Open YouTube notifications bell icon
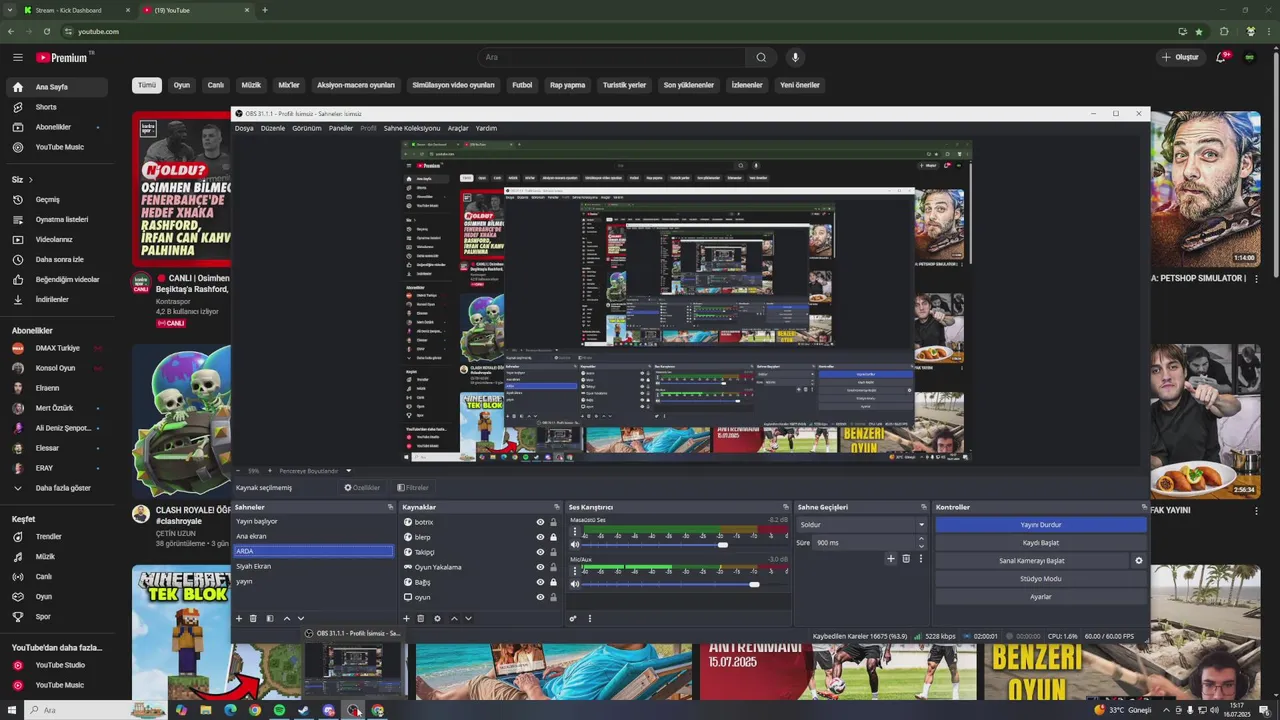The image size is (1280, 720). pos(1221,57)
